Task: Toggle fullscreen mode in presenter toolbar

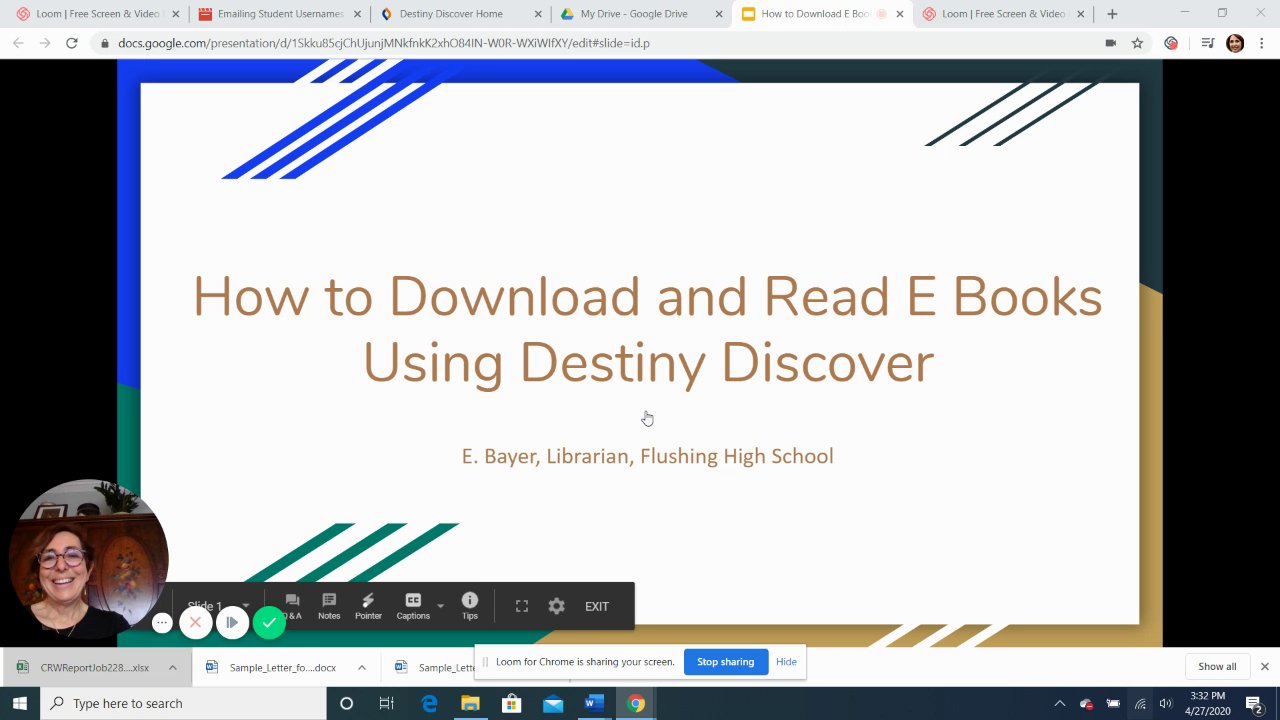Action: 522,606
